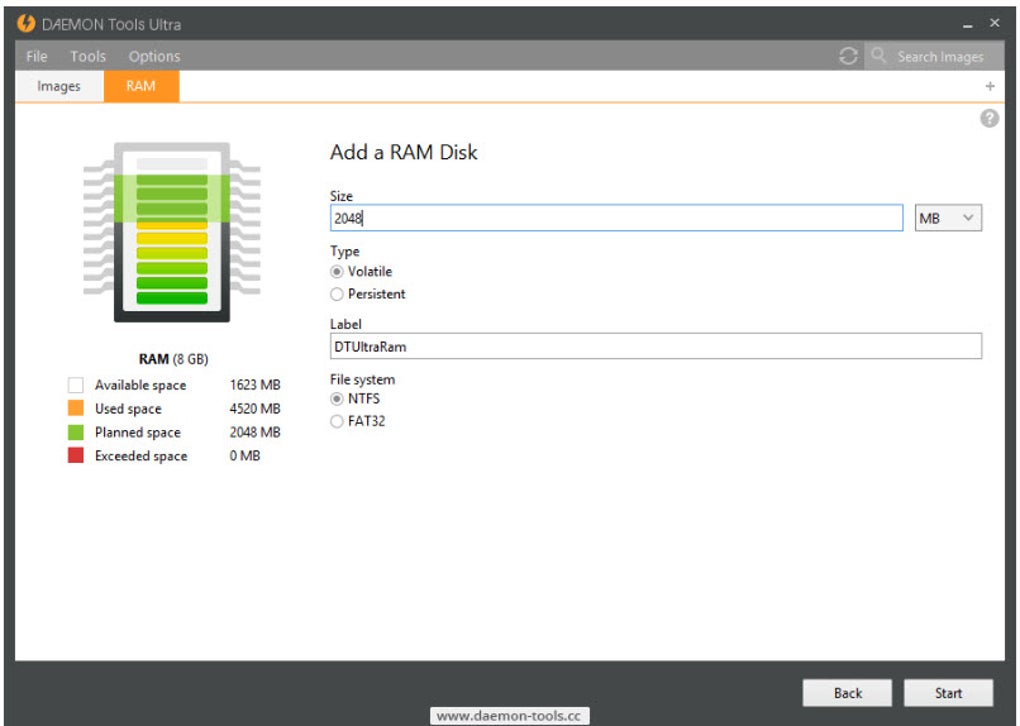This screenshot has height=726, width=1020.
Task: Expand the MB size unit dropdown
Action: tap(948, 218)
